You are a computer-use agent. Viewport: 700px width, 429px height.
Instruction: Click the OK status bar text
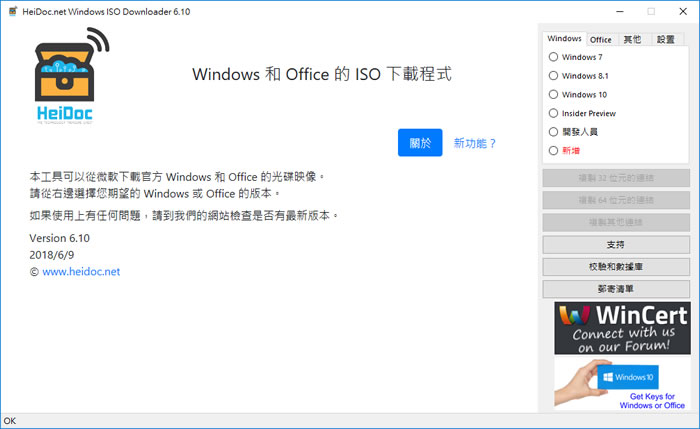10,421
